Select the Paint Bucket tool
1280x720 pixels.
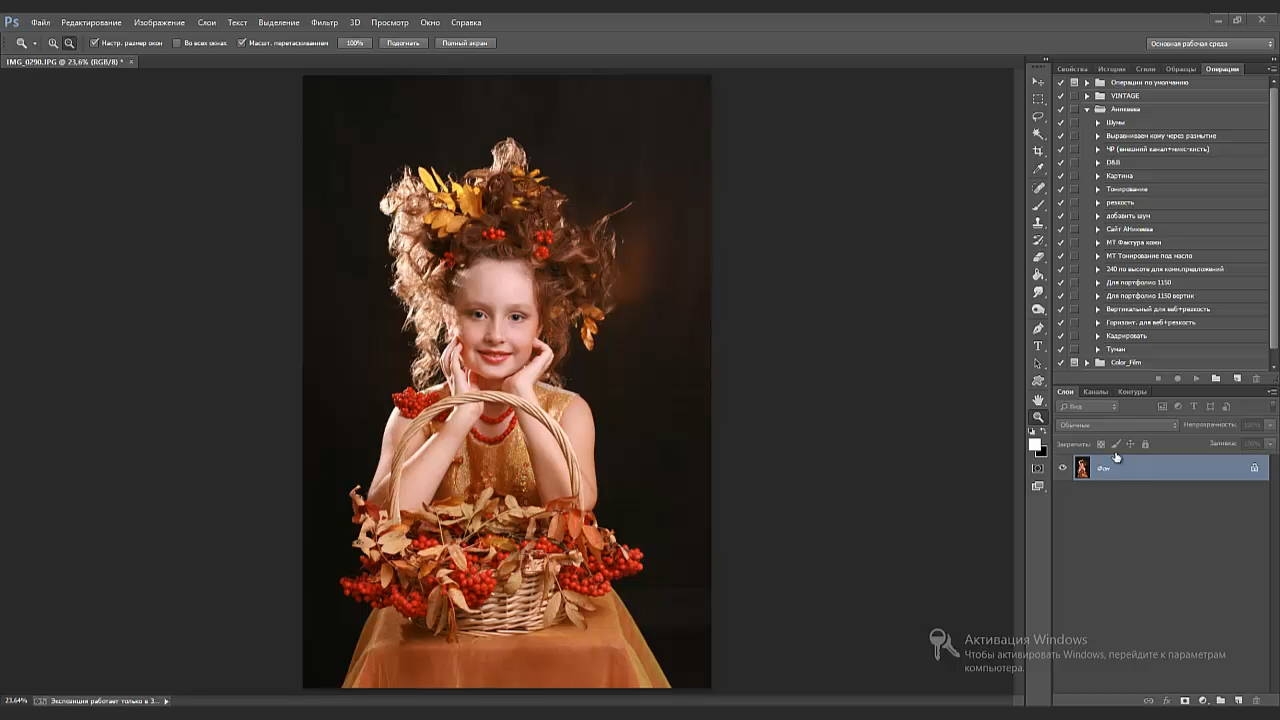(1038, 275)
